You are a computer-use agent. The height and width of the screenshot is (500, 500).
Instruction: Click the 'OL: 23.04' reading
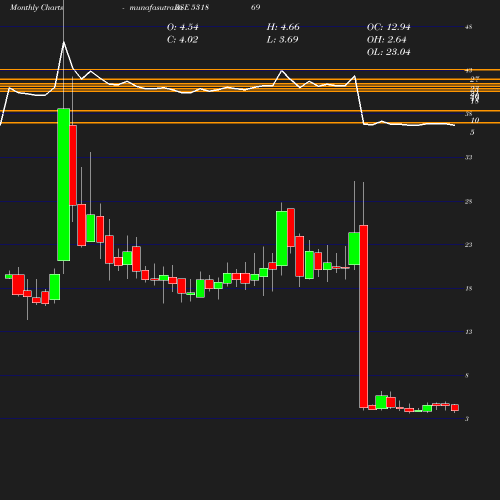[388, 52]
